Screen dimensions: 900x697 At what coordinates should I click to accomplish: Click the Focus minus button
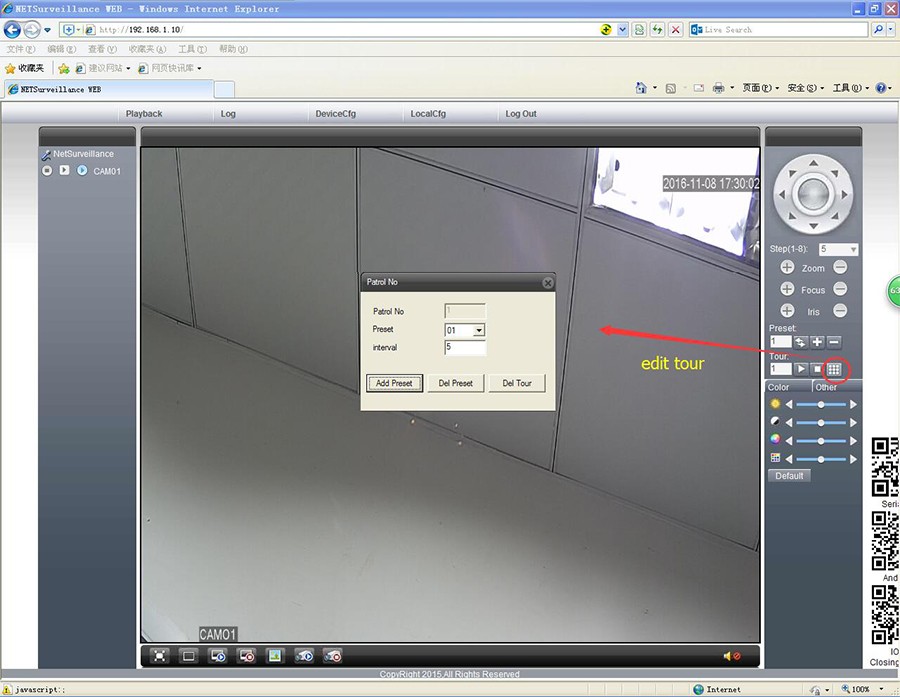click(840, 290)
